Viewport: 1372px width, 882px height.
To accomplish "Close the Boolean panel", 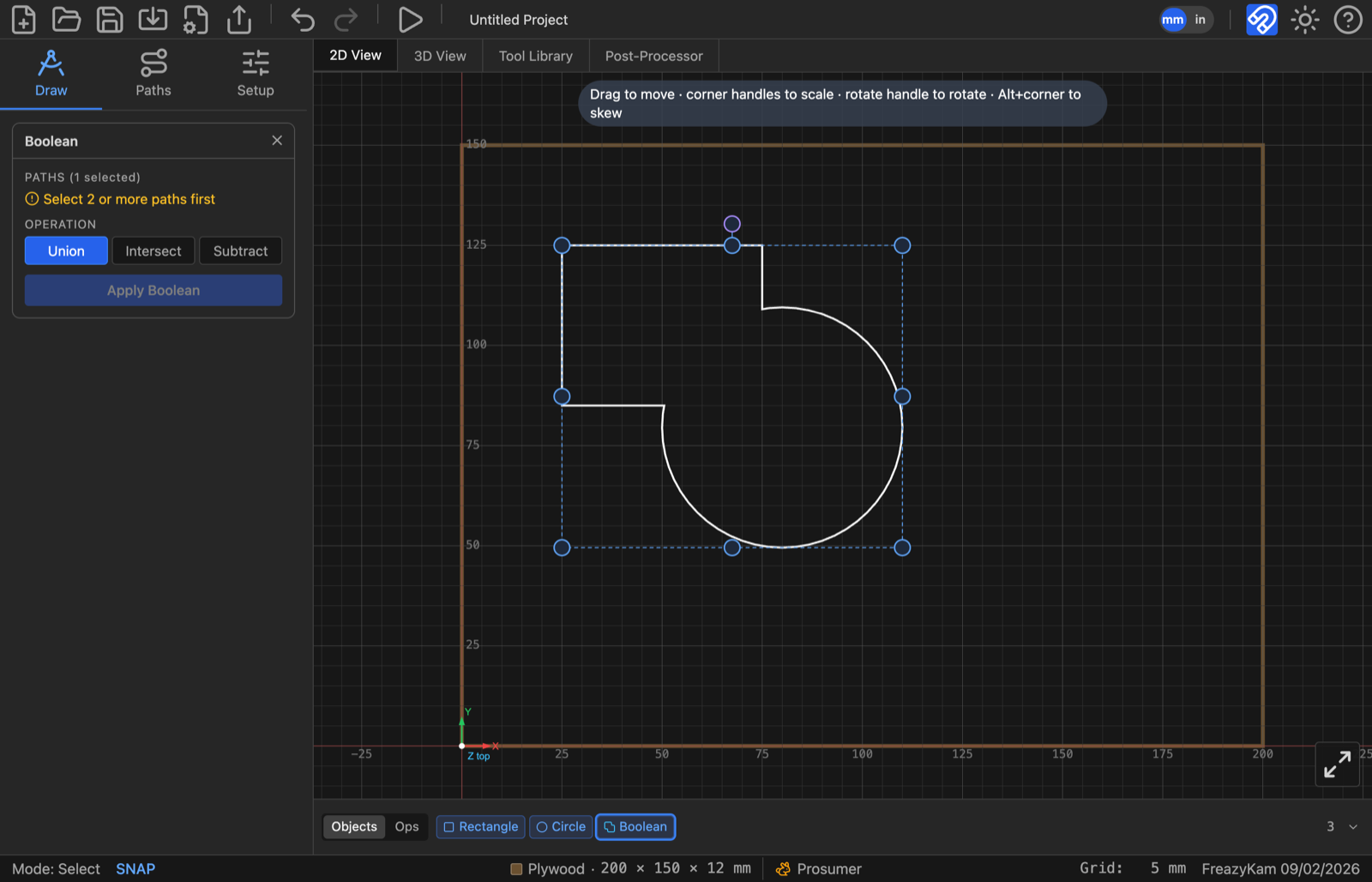I will coord(277,141).
